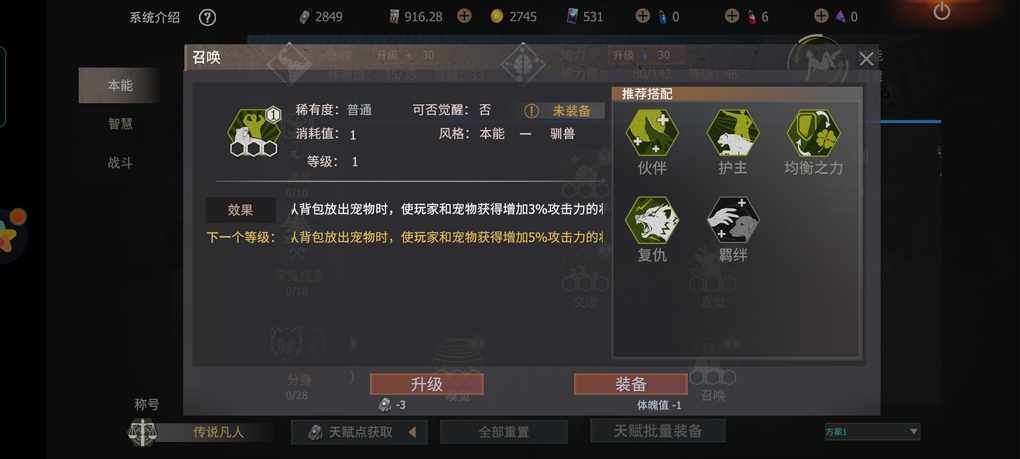The width and height of the screenshot is (1020, 459).
Task: Select the 均衡之力 talent icon
Action: coord(813,132)
